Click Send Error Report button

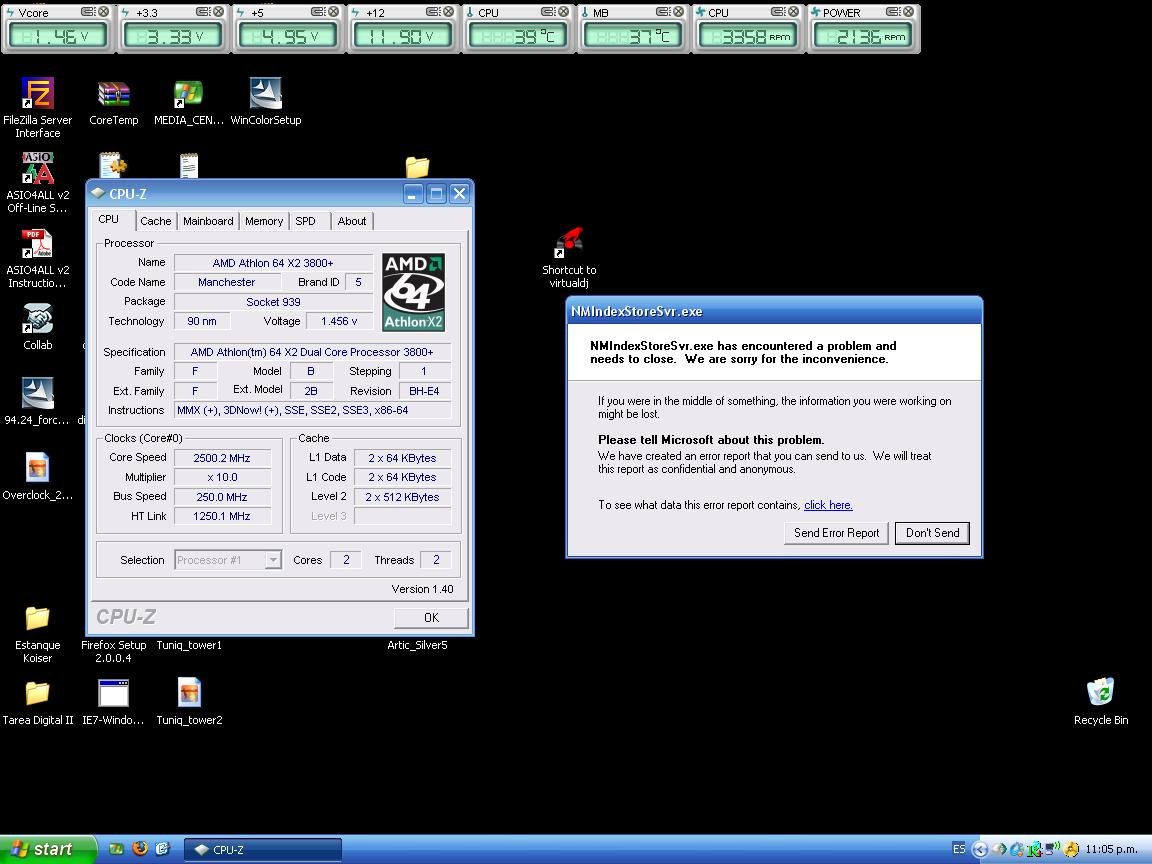click(836, 533)
